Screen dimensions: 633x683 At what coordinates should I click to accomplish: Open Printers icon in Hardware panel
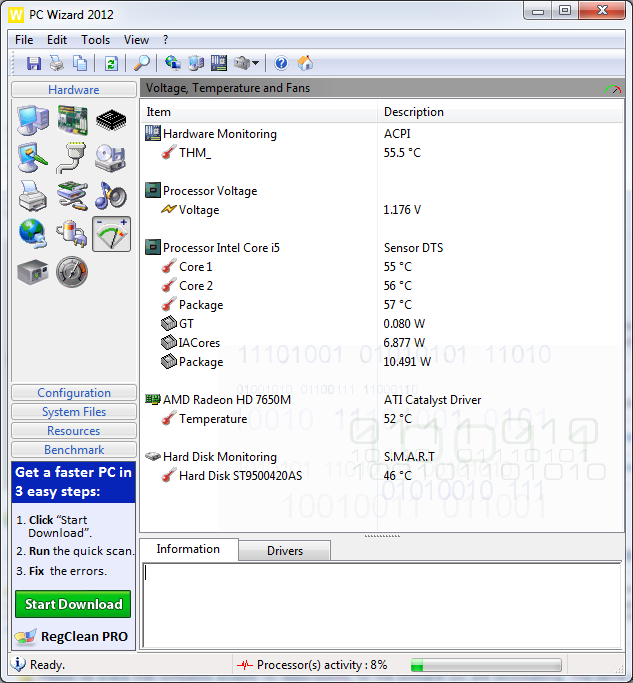coord(33,196)
